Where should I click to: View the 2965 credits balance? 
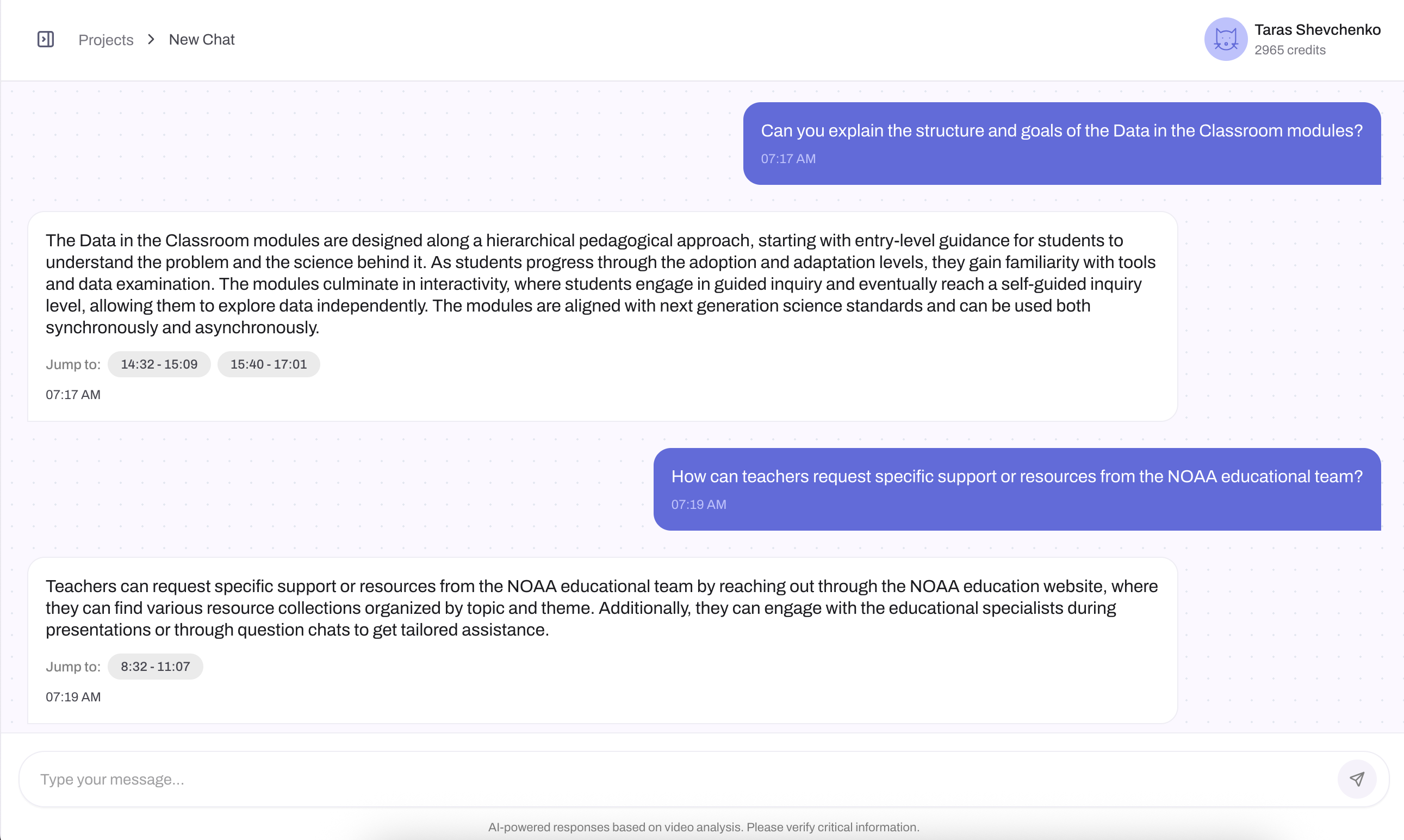click(1290, 51)
